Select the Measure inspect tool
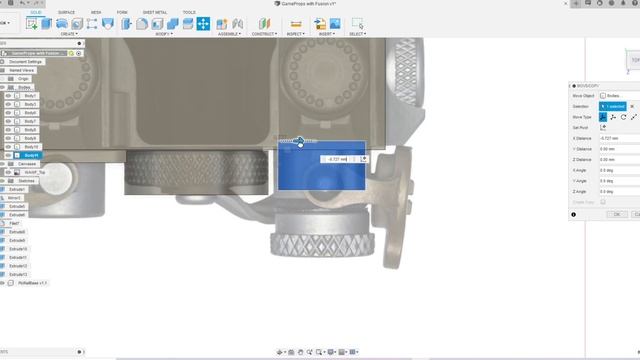Screen dimensions: 640x360 pos(296,23)
